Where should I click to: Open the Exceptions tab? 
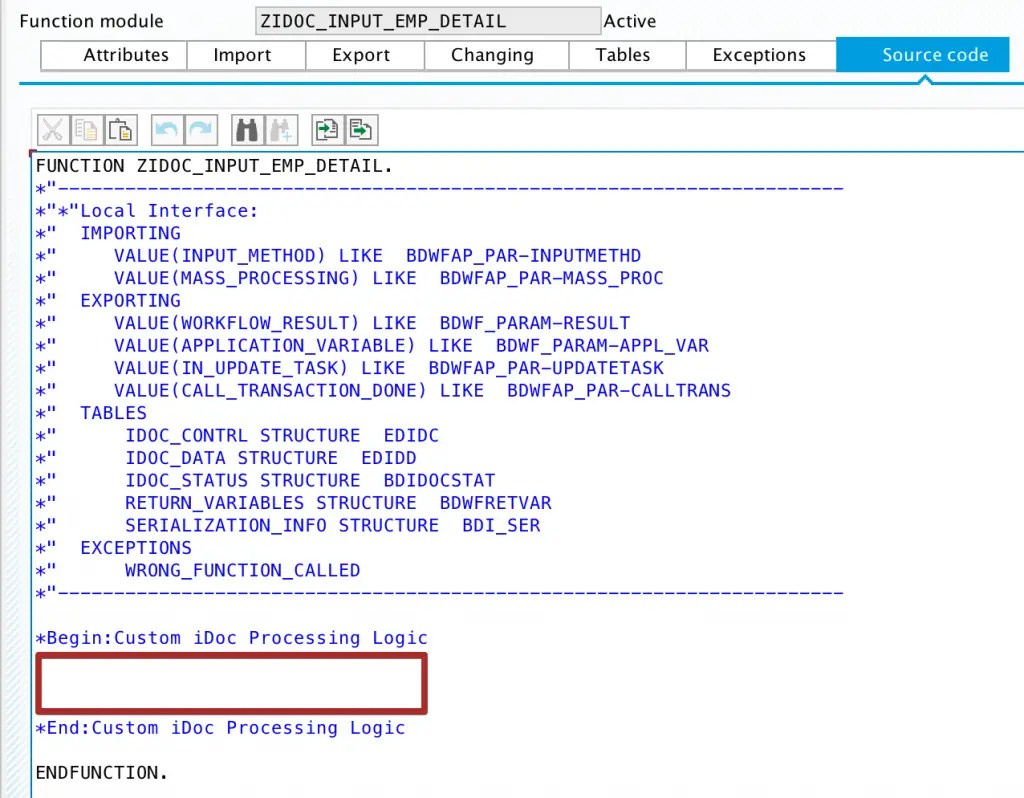[x=759, y=55]
